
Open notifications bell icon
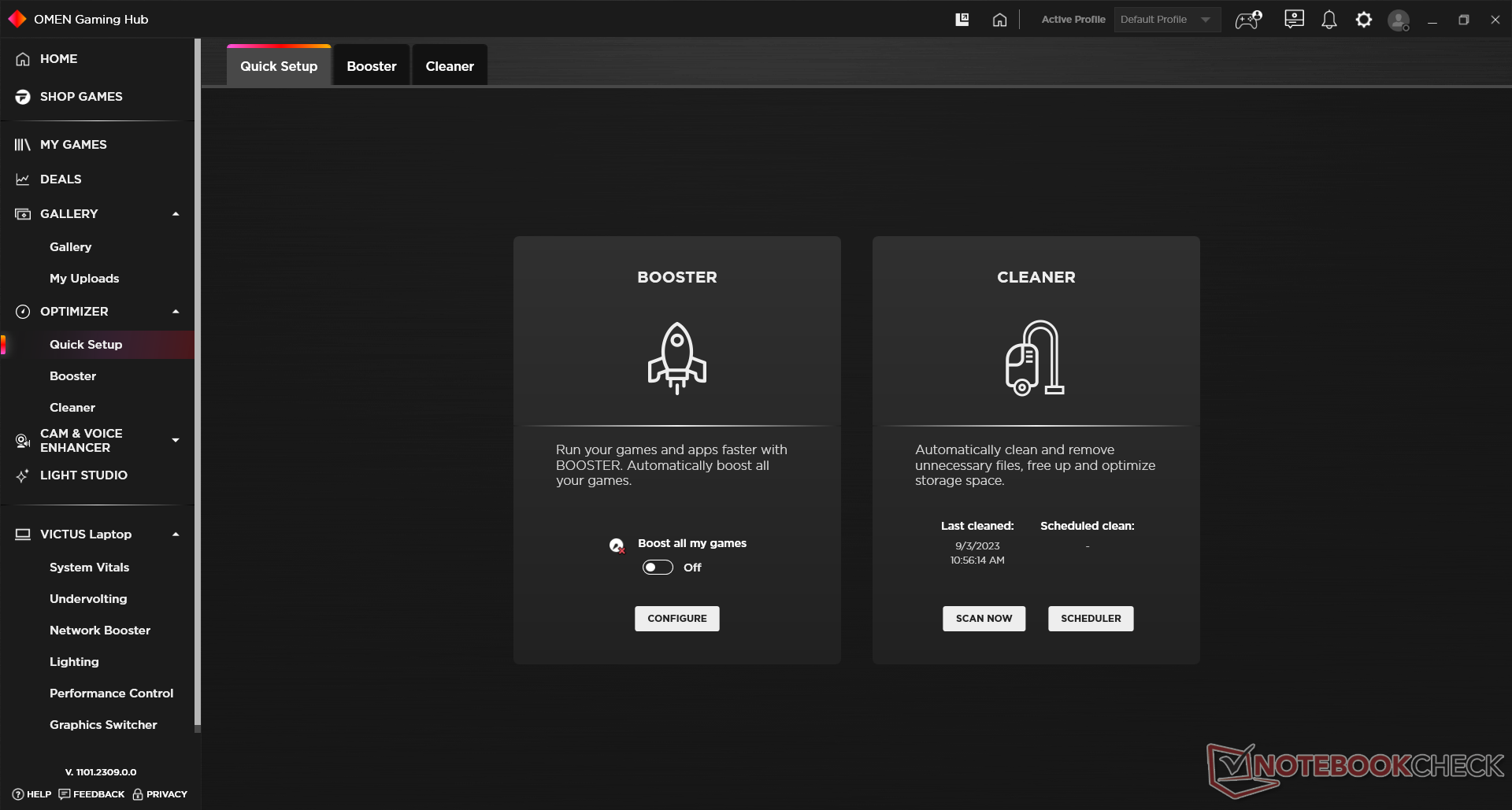[x=1329, y=20]
